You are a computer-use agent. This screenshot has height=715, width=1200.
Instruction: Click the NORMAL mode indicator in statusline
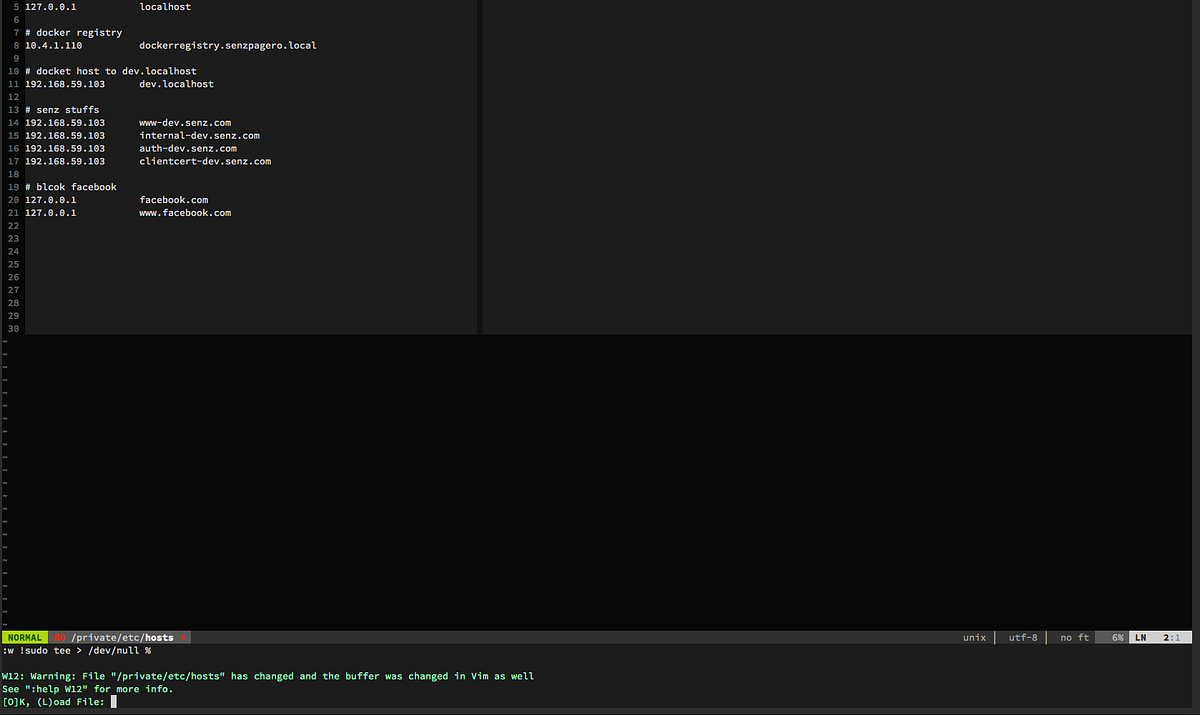(x=24, y=637)
